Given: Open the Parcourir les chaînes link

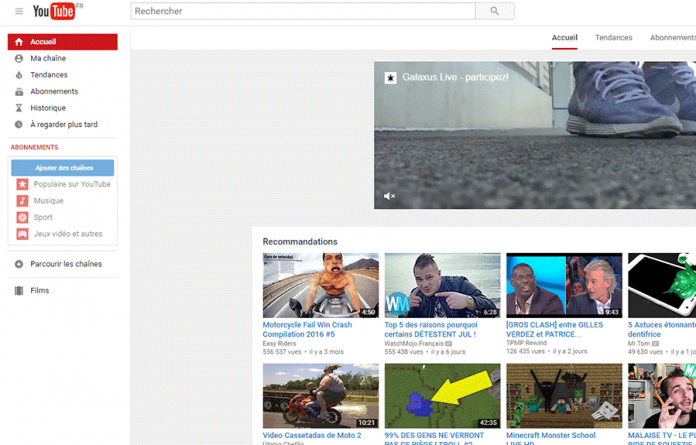Looking at the screenshot, I should point(66,264).
